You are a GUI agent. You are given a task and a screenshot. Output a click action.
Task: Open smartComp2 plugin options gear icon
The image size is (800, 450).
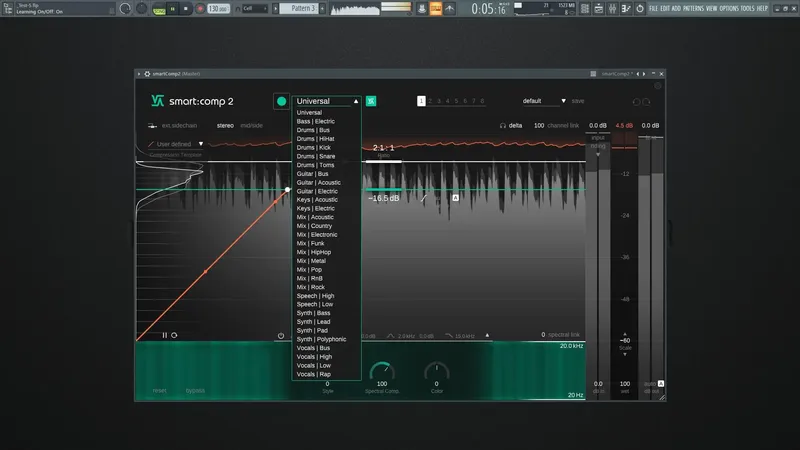(x=147, y=74)
